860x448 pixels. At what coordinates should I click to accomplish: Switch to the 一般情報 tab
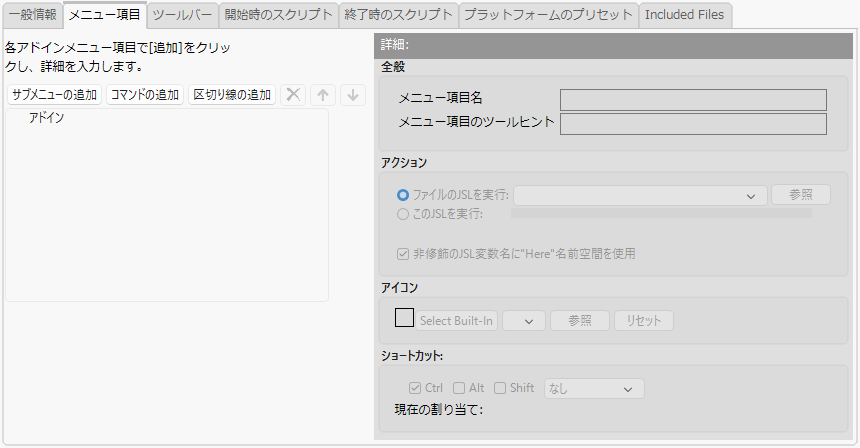pyautogui.click(x=32, y=15)
